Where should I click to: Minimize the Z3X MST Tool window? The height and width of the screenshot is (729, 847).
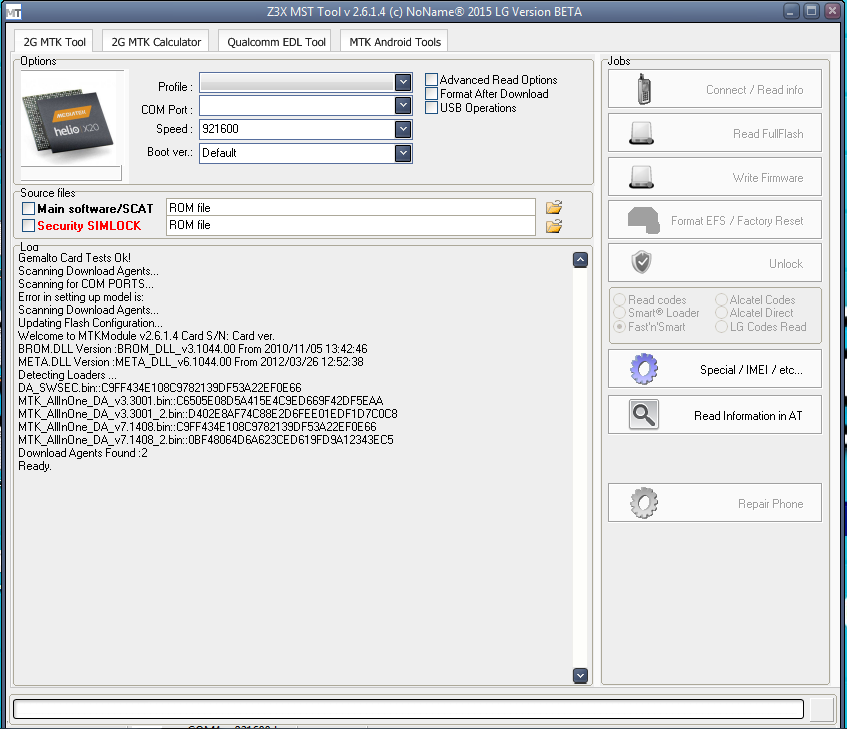point(790,11)
